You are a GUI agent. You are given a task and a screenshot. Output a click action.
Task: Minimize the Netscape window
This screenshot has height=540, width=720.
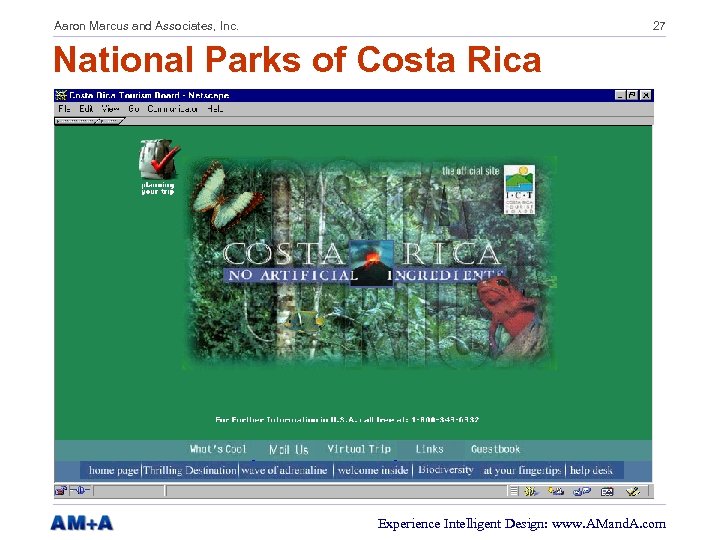[620, 95]
